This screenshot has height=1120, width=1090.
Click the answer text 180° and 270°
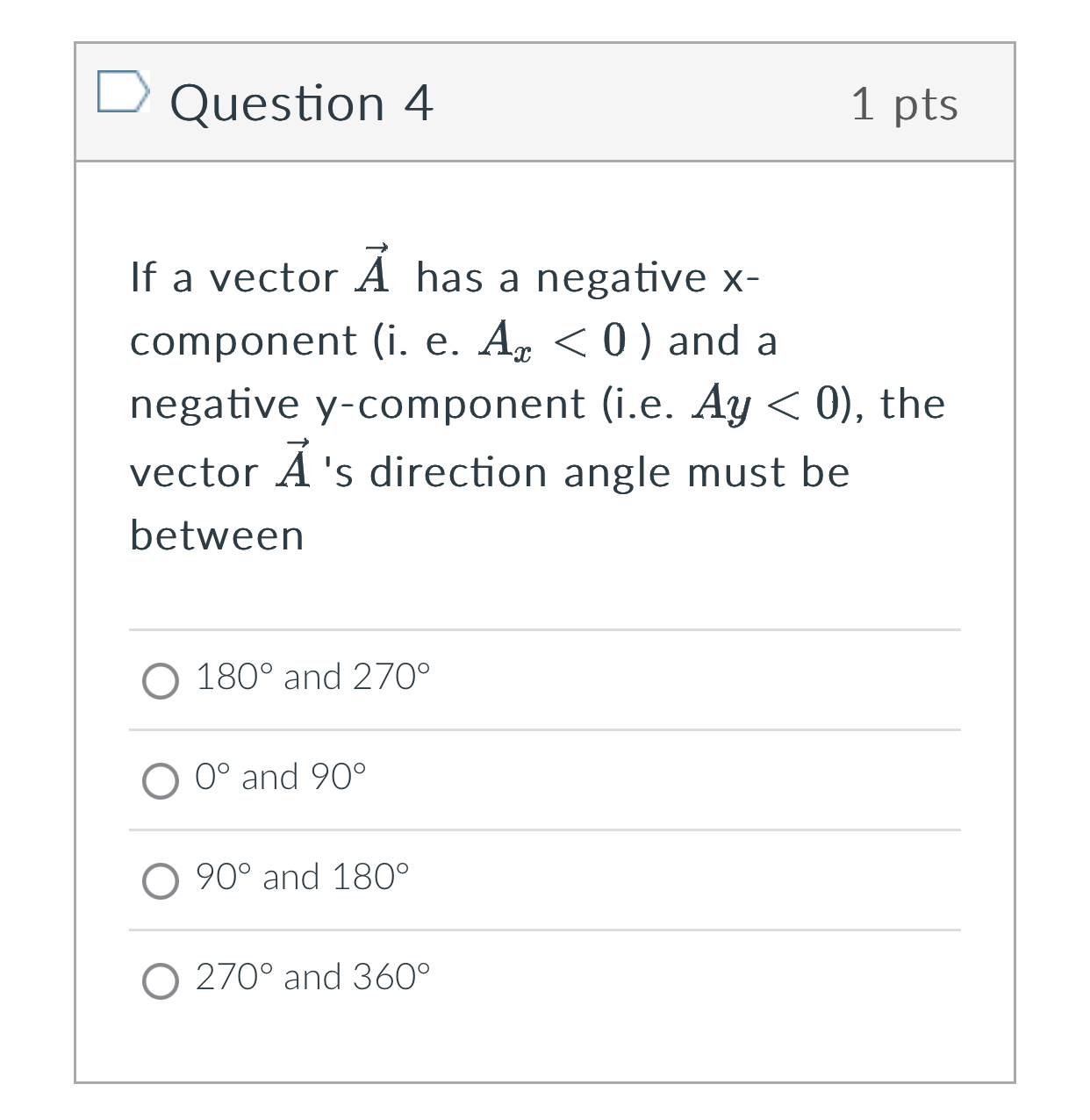click(312, 678)
